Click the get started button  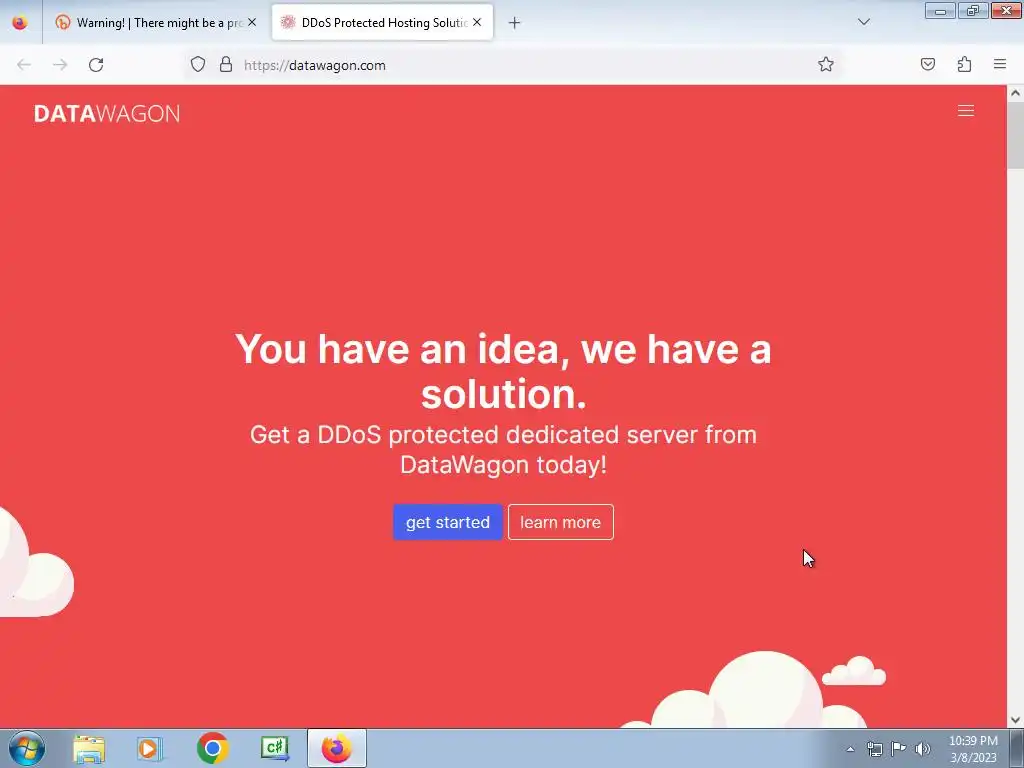448,522
